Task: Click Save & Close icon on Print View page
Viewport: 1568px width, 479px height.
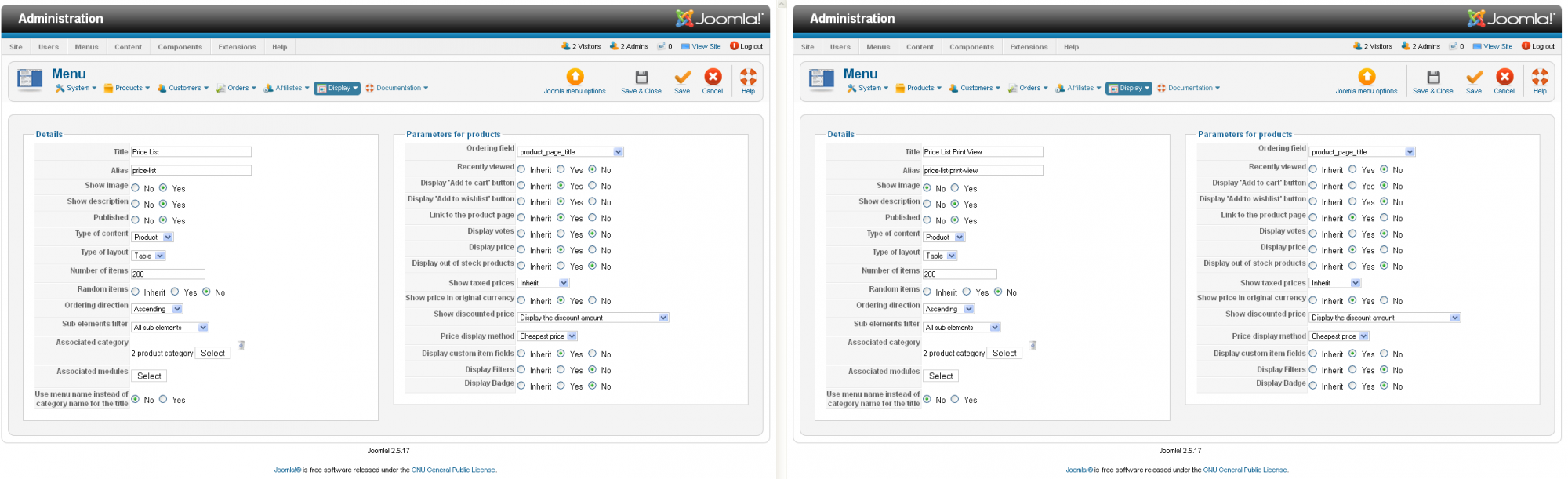Action: [x=1433, y=77]
